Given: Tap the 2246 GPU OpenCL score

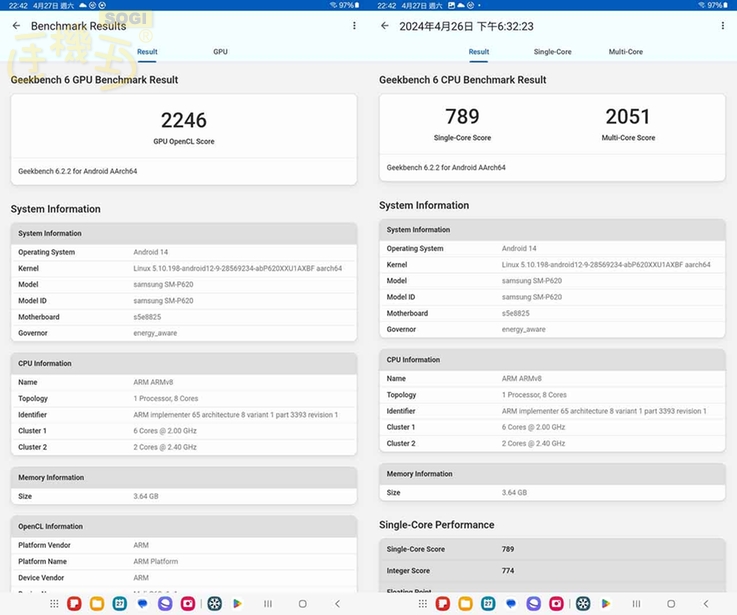Looking at the screenshot, I should [184, 120].
